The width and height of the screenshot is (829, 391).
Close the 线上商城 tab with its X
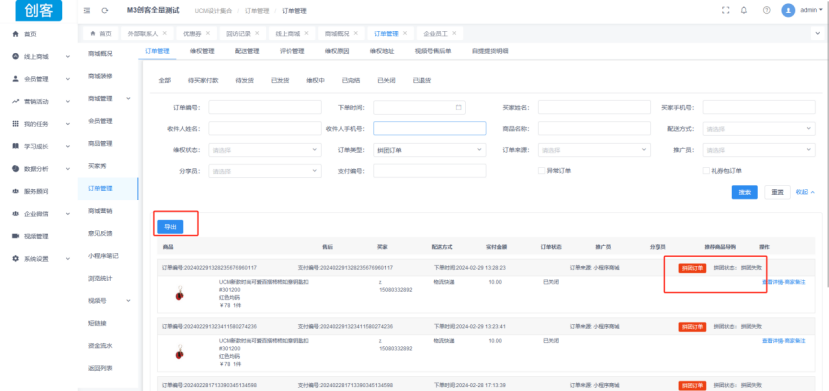pyautogui.click(x=307, y=33)
